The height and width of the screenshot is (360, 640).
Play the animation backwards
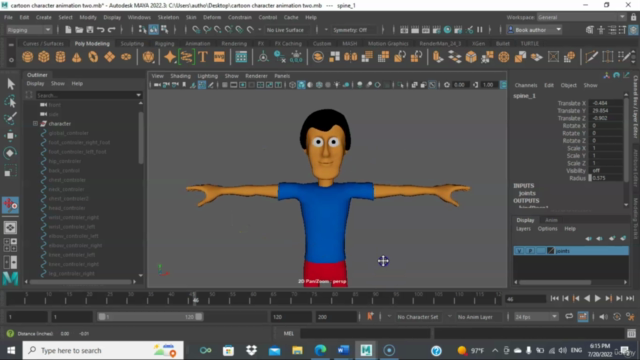pyautogui.click(x=587, y=299)
